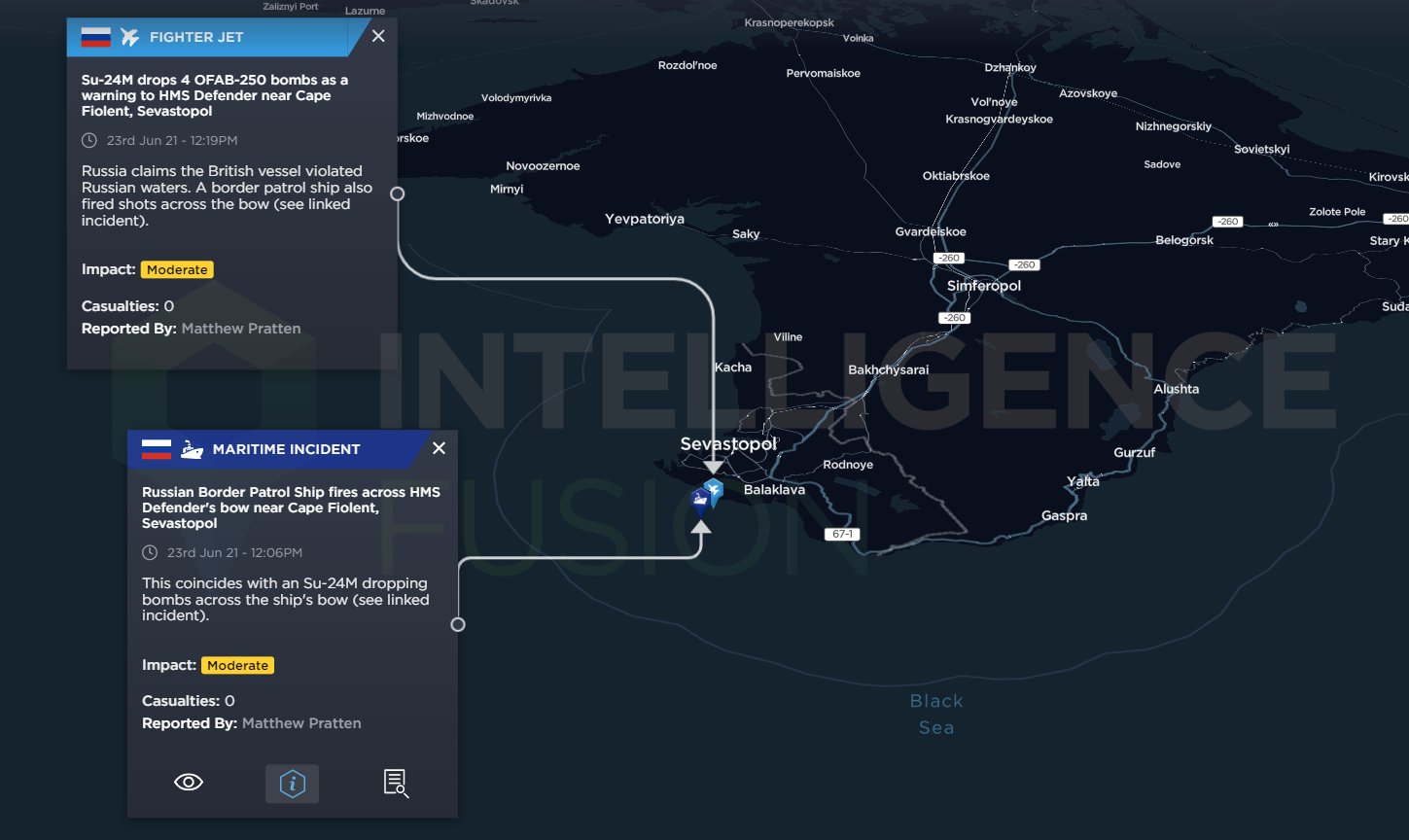Click the jet icon in Fighter Jet header
This screenshot has height=840, width=1409.
[x=129, y=37]
